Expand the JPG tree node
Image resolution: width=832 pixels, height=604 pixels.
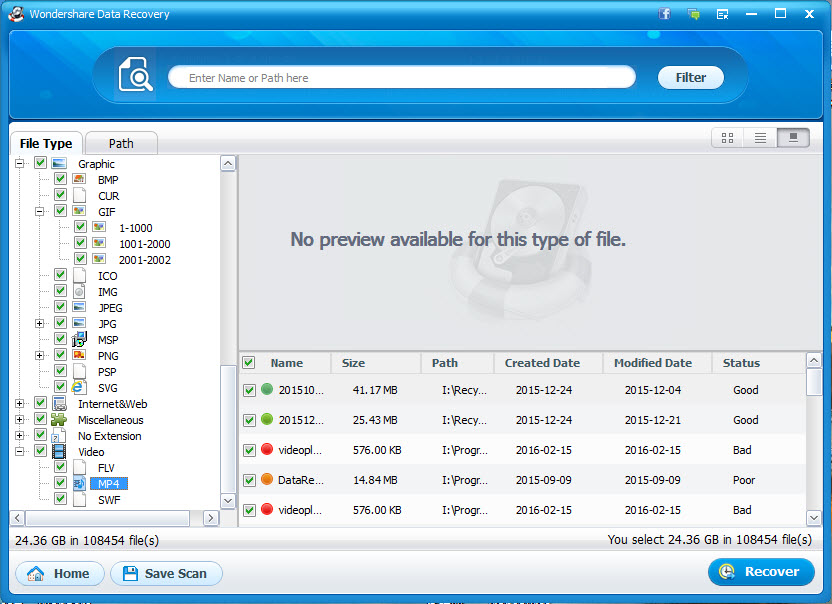(39, 323)
